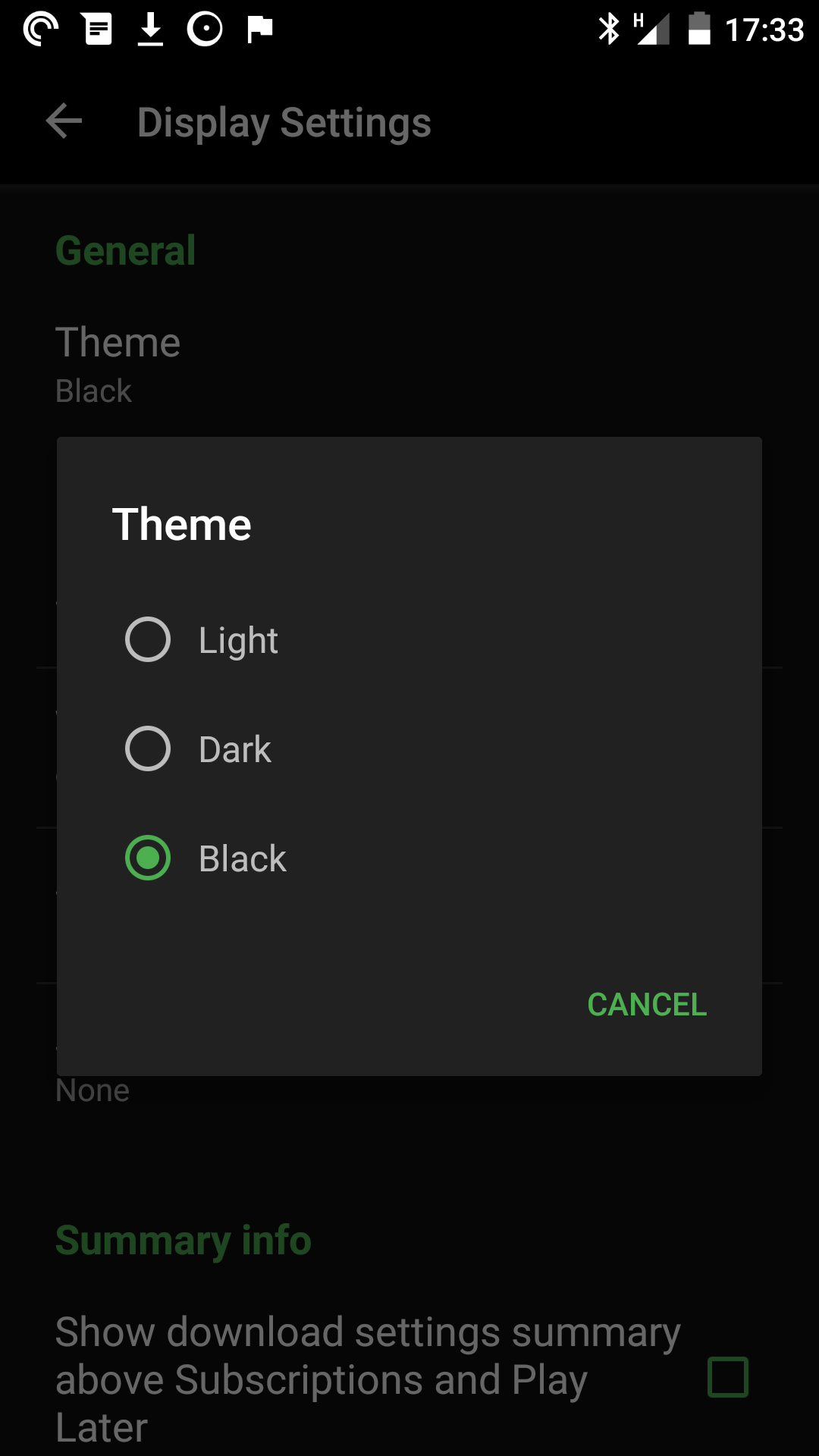Tap the download notification icon
Screen dimensions: 819x1456
click(150, 30)
